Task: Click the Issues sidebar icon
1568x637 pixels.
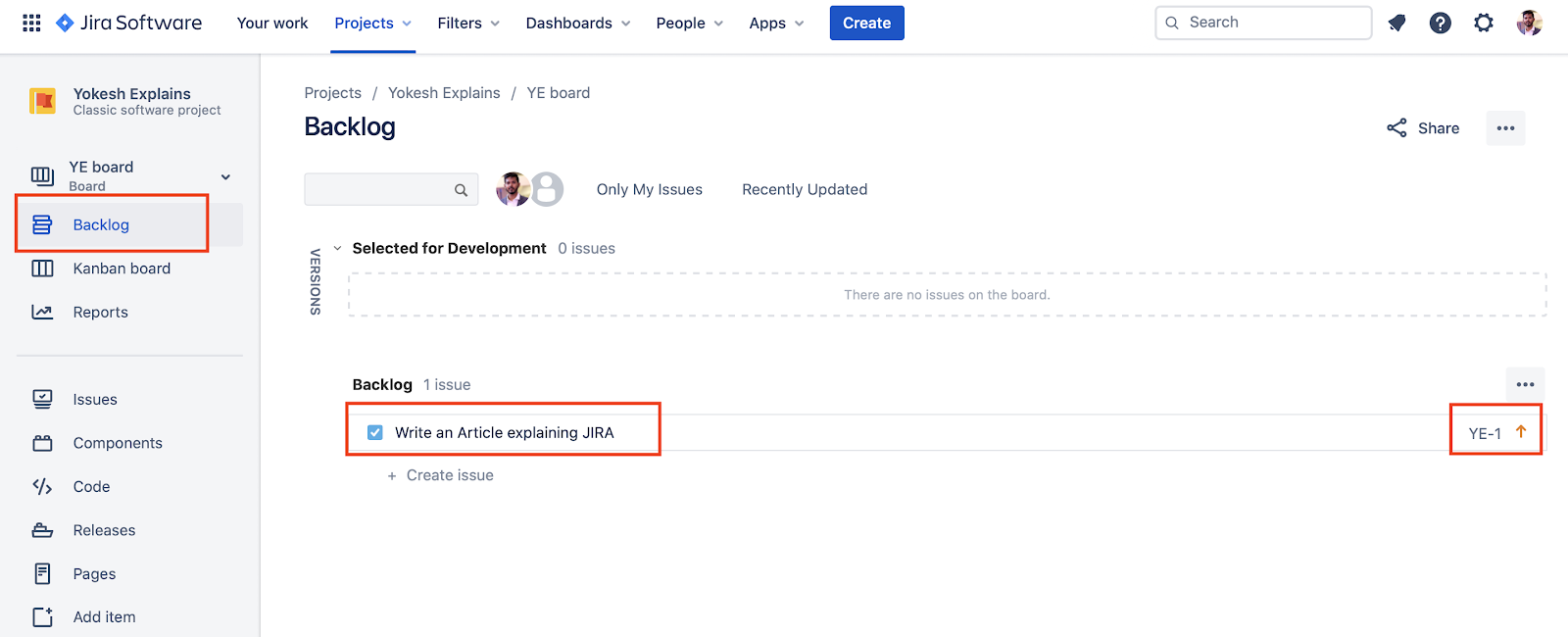Action: click(42, 399)
